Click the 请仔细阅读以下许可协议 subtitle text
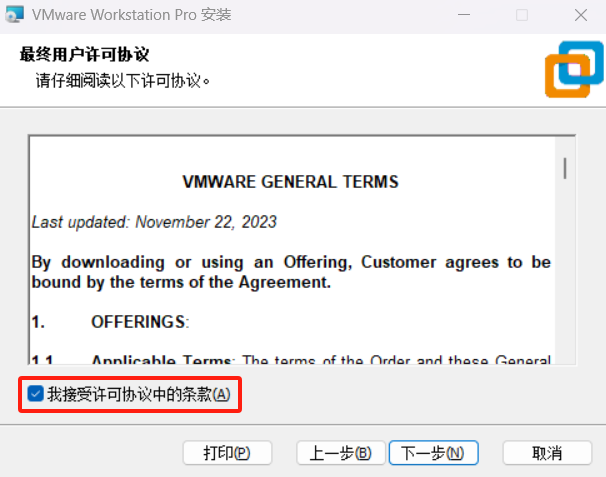606x477 pixels. pos(123,81)
